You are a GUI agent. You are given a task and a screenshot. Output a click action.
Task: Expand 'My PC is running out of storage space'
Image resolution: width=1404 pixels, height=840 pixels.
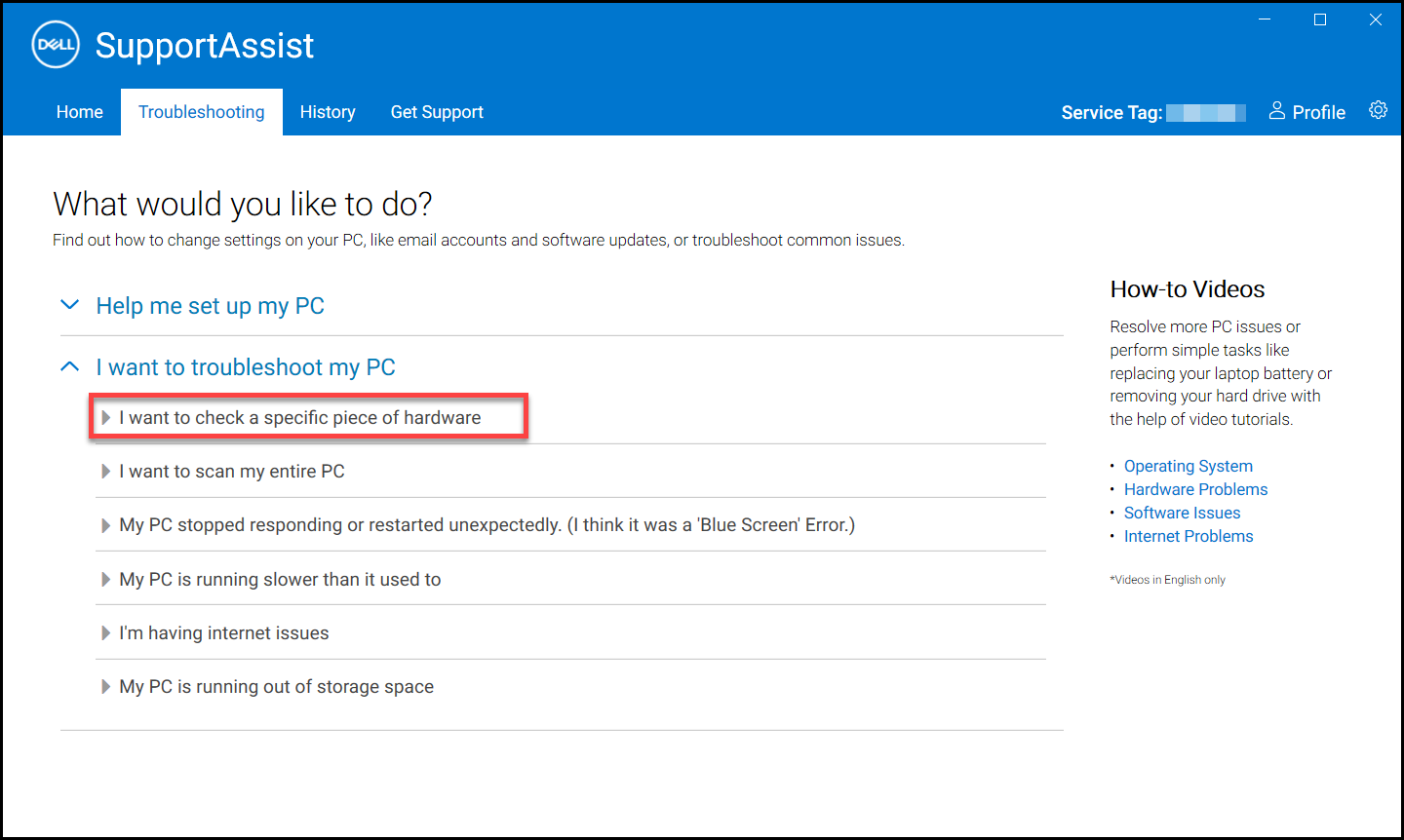[x=276, y=686]
